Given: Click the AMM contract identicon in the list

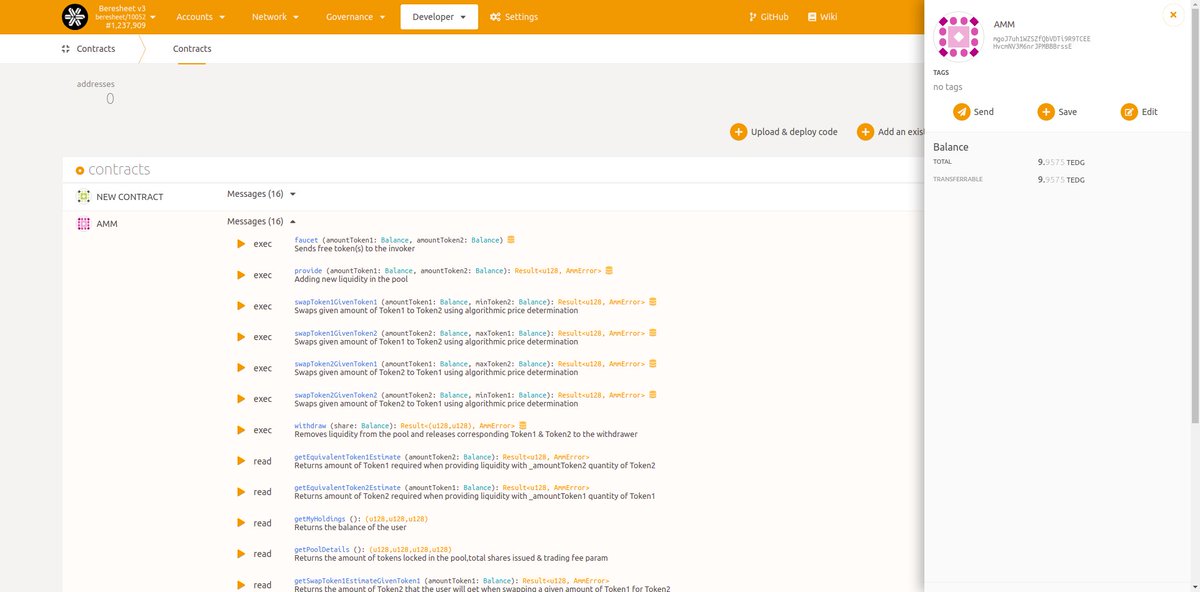Looking at the screenshot, I should 84,224.
